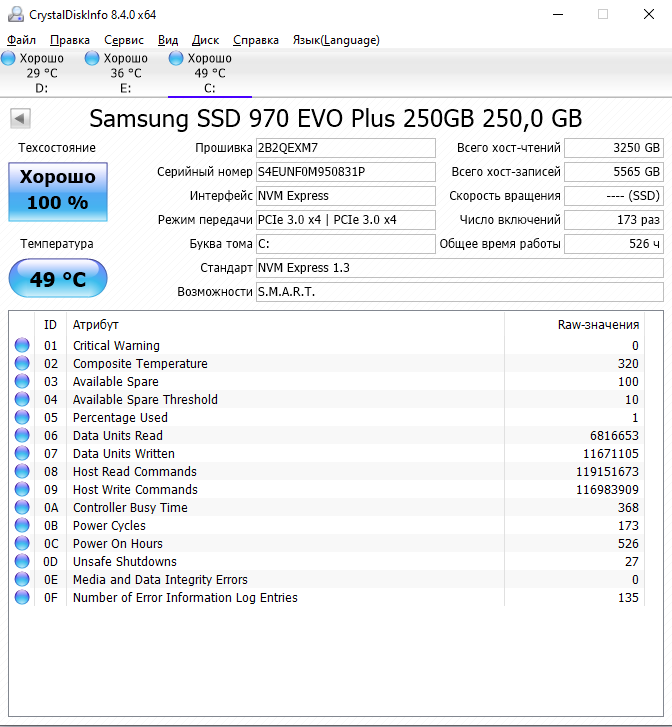Select disk C: at 49 °C

pyautogui.click(x=210, y=73)
